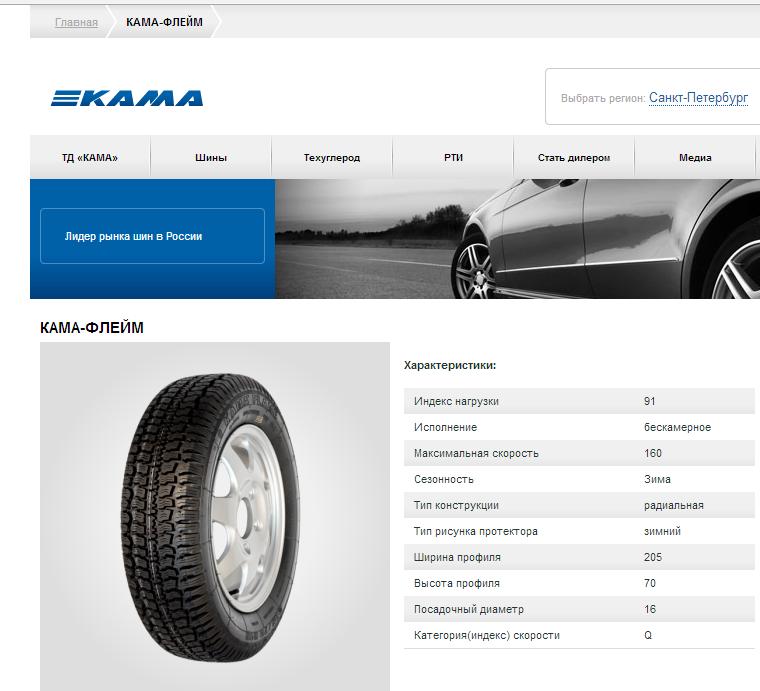Open the Главная breadcrumb link
The width and height of the screenshot is (760, 691).
tap(76, 22)
